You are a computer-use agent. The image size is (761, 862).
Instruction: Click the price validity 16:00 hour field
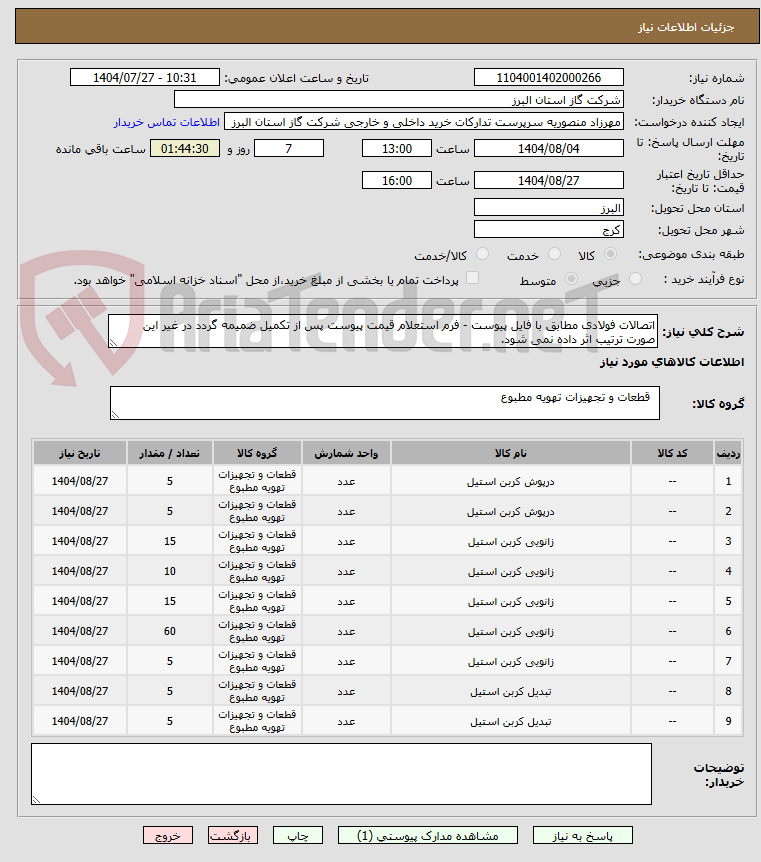396,180
